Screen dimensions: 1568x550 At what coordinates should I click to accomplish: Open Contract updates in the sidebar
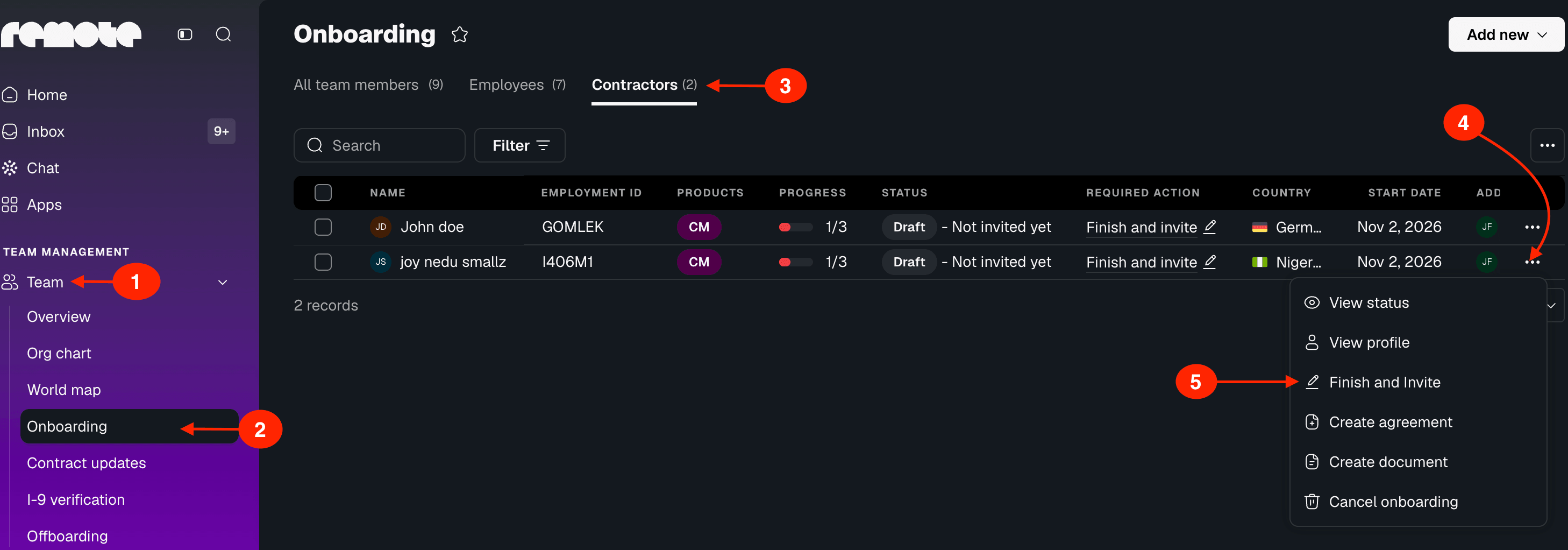(87, 463)
